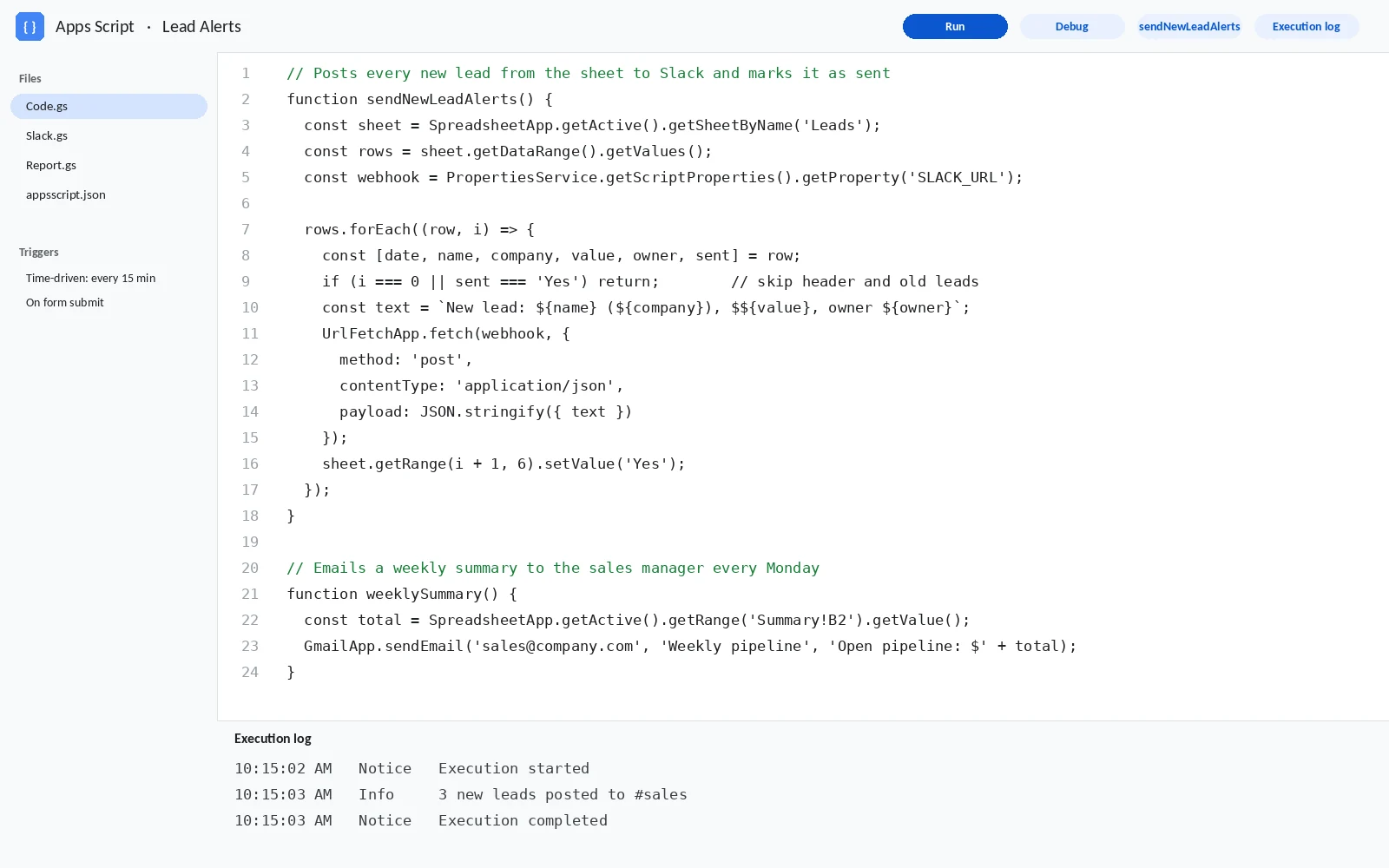Click the const text template string line

[x=646, y=307]
